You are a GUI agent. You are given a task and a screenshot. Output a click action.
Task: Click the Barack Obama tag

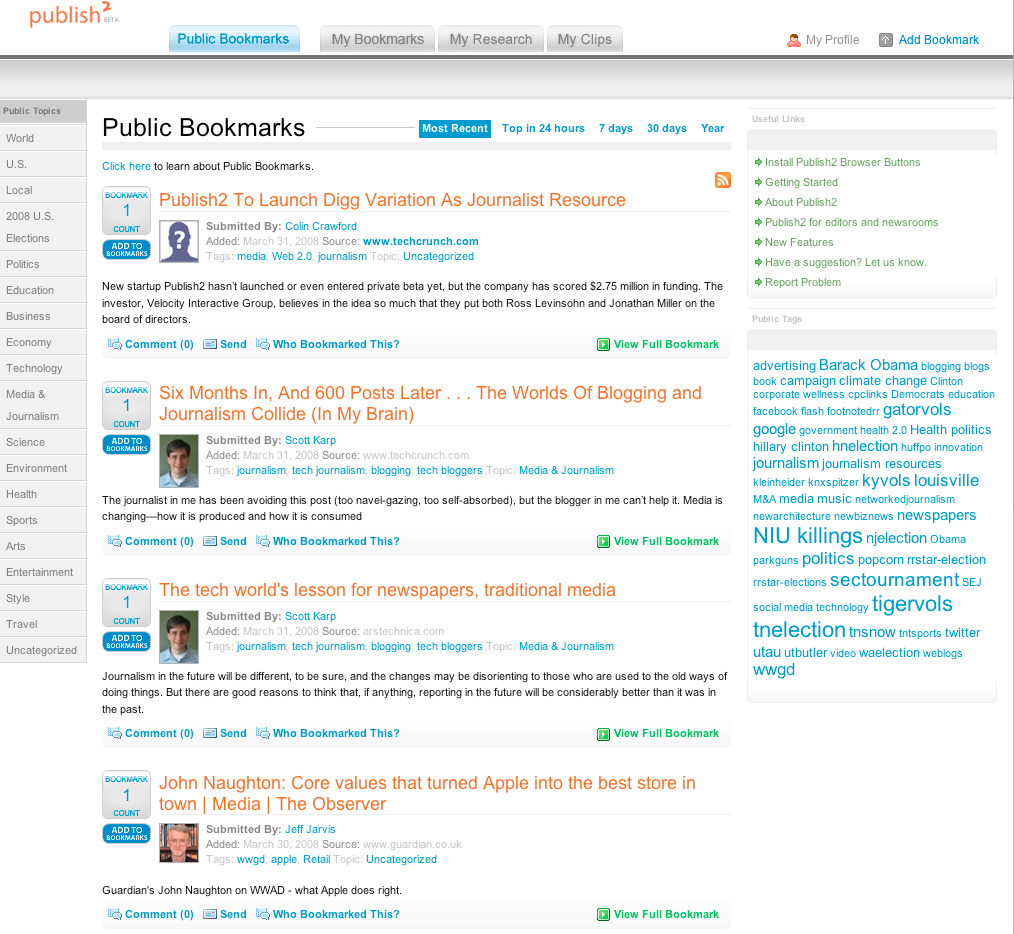(868, 365)
